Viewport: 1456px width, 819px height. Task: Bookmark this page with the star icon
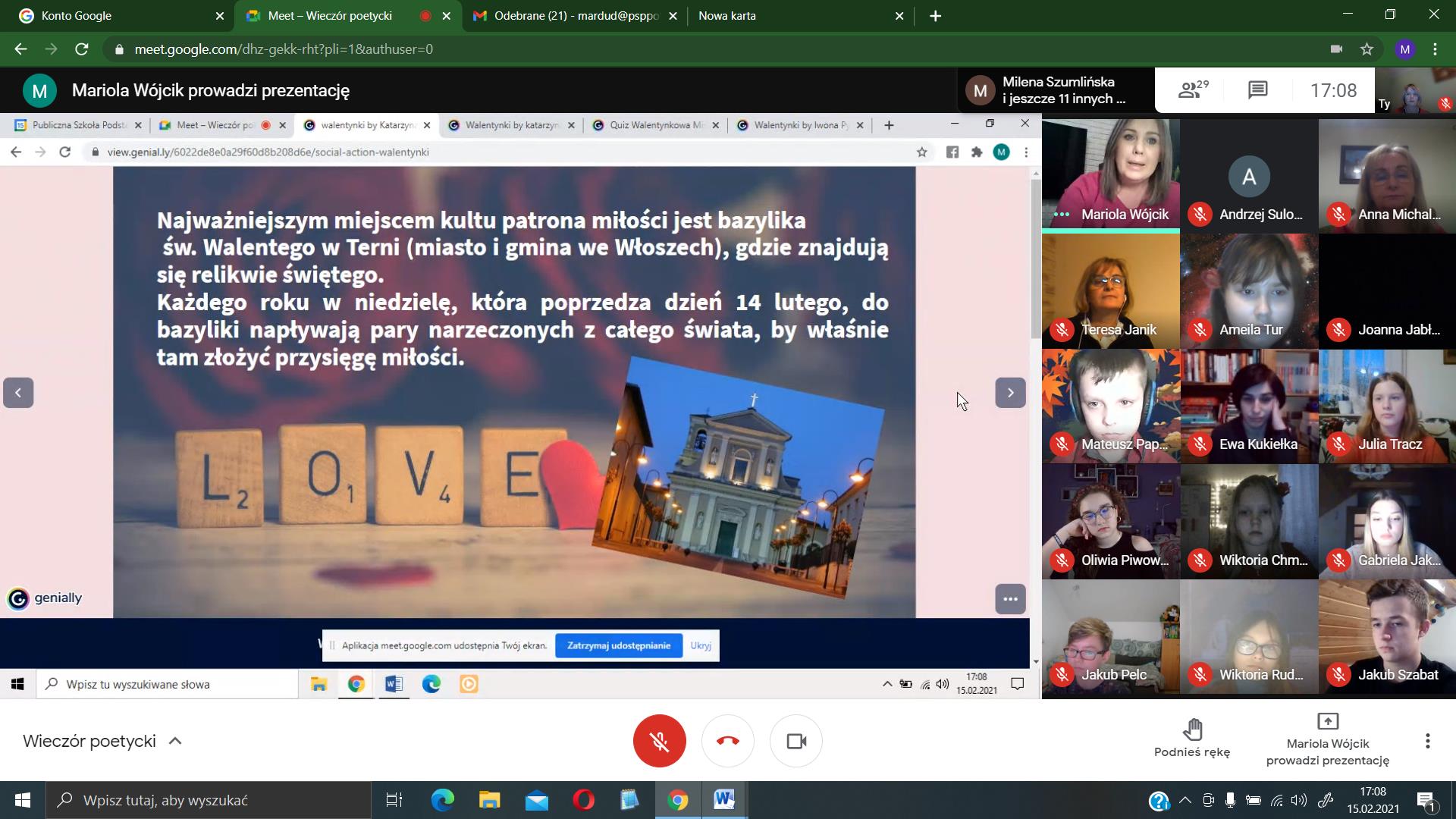(x=1367, y=49)
